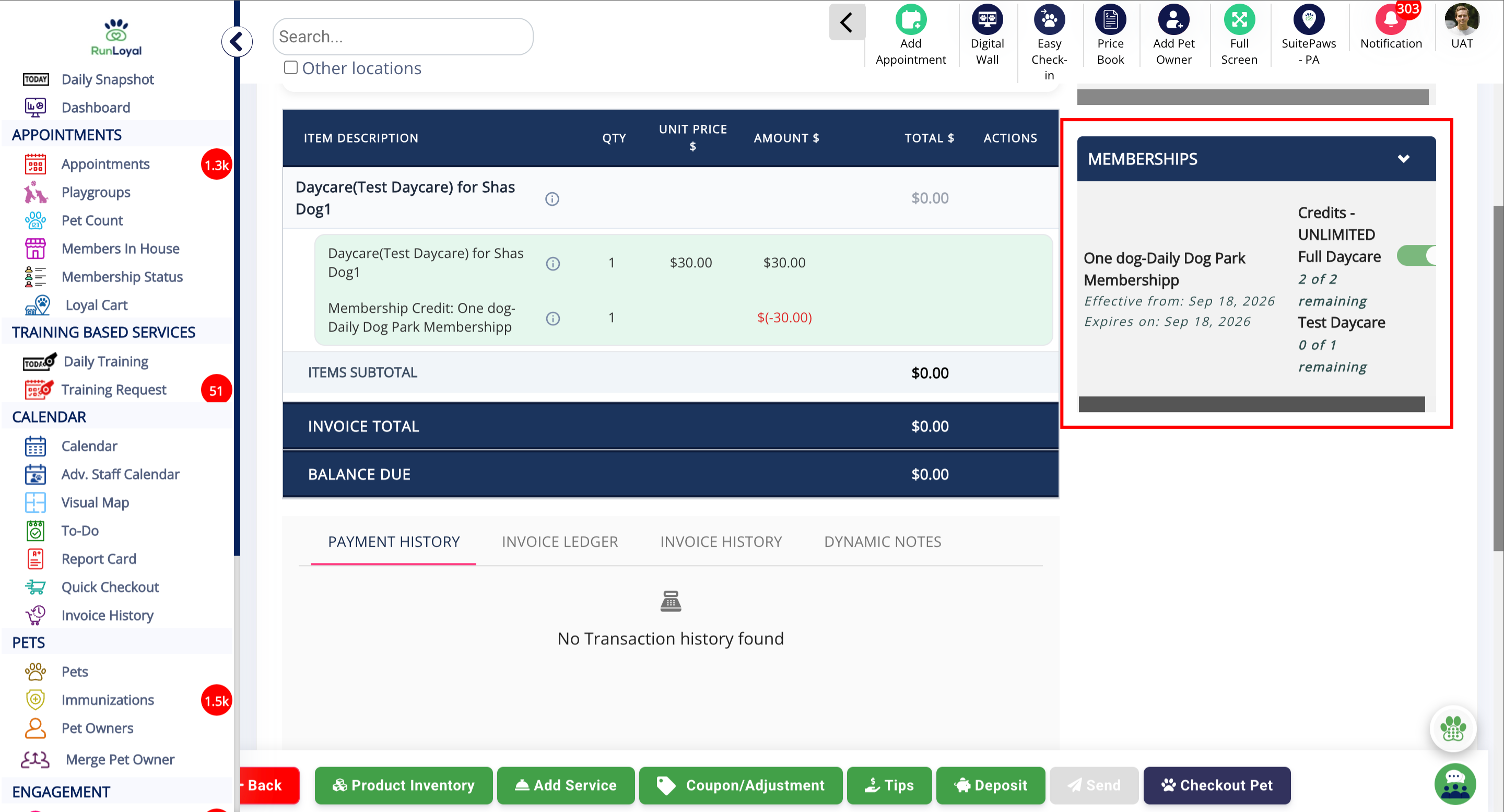Open the UAT user profile avatar

point(1461,20)
